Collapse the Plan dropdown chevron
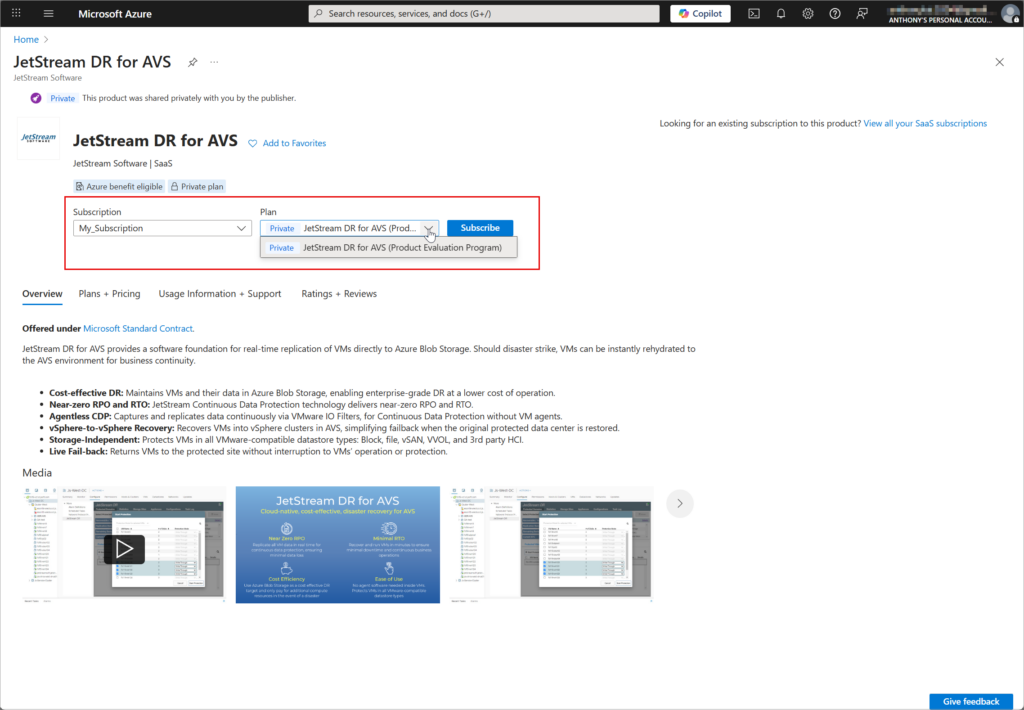 (428, 228)
